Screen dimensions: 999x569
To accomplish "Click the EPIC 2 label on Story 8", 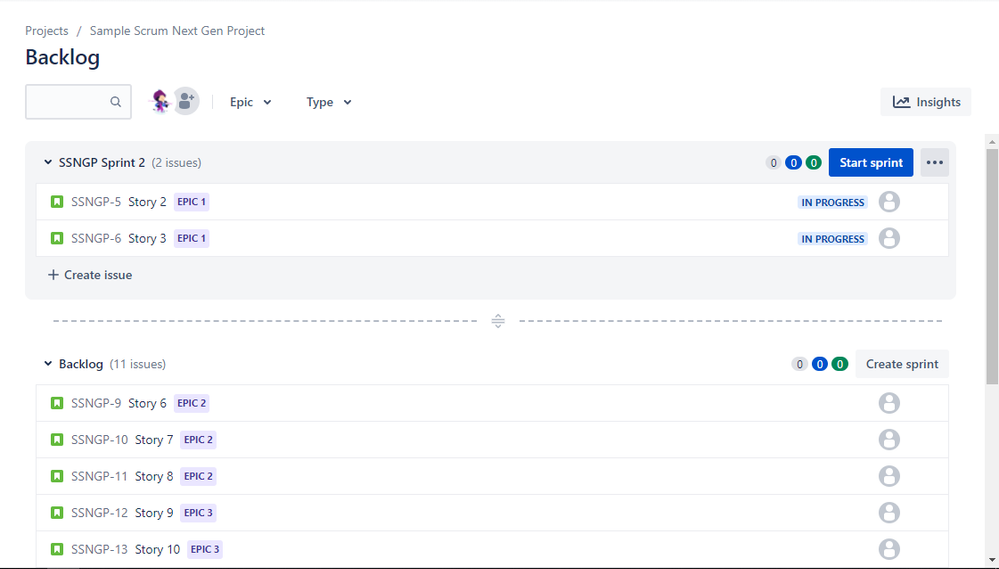I will (198, 476).
